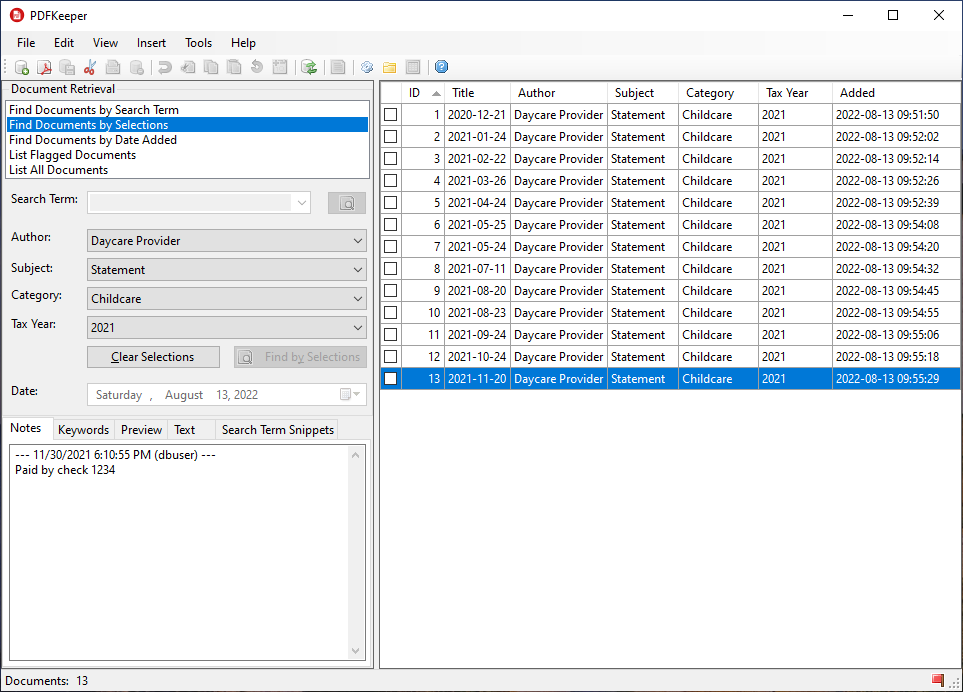Image resolution: width=963 pixels, height=692 pixels.
Task: Open the Tax Year dropdown
Action: point(358,328)
